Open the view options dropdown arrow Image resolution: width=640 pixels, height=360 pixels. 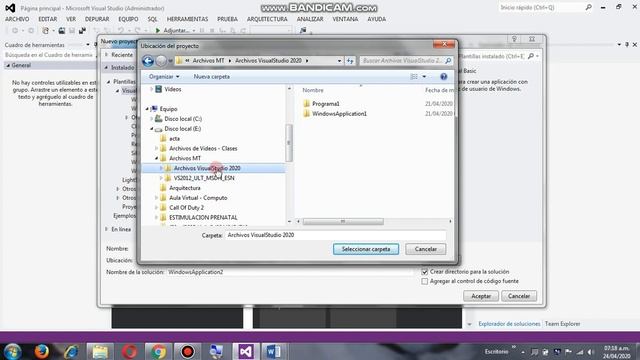(424, 77)
